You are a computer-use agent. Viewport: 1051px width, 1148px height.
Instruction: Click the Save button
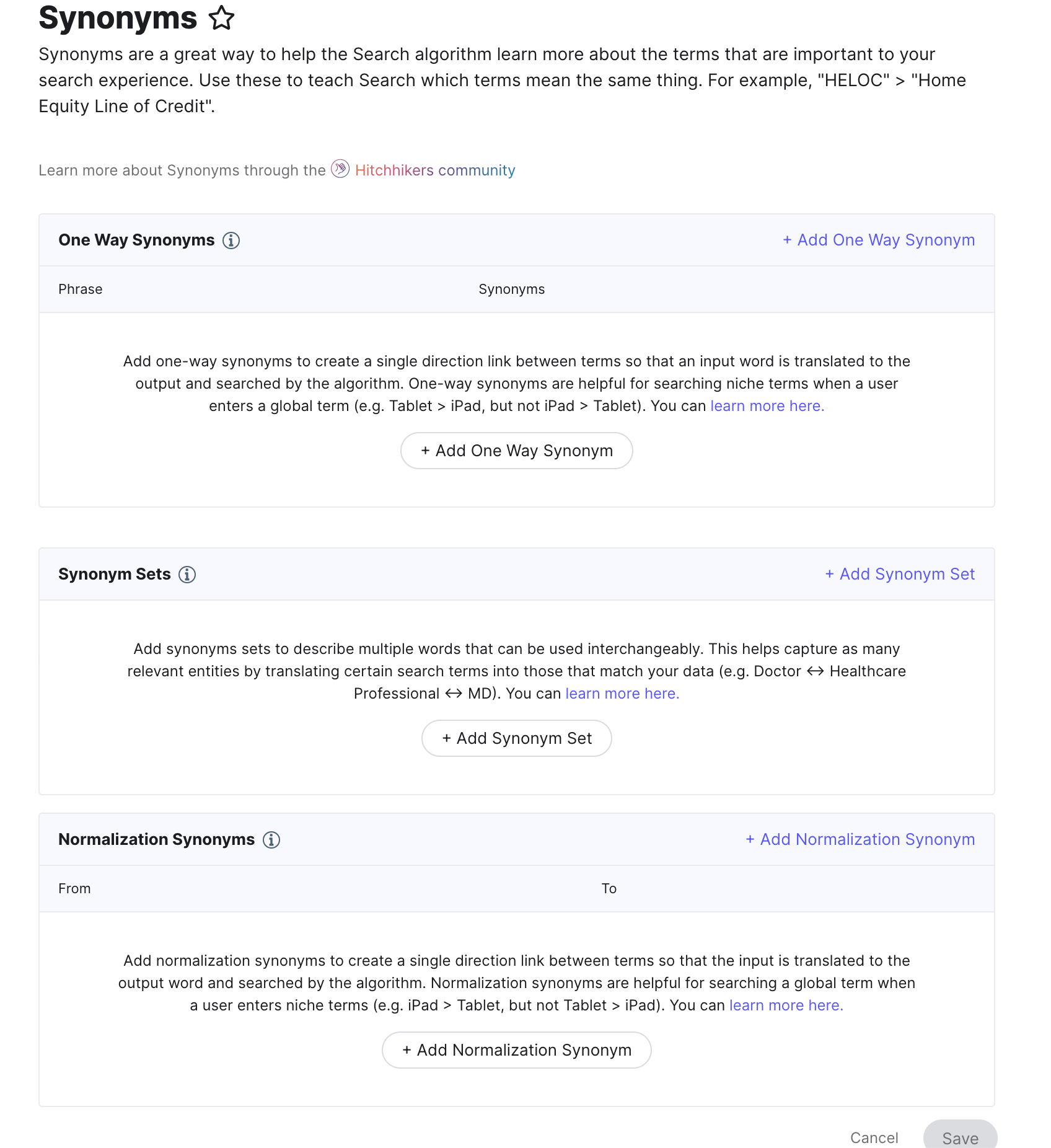click(x=961, y=1136)
